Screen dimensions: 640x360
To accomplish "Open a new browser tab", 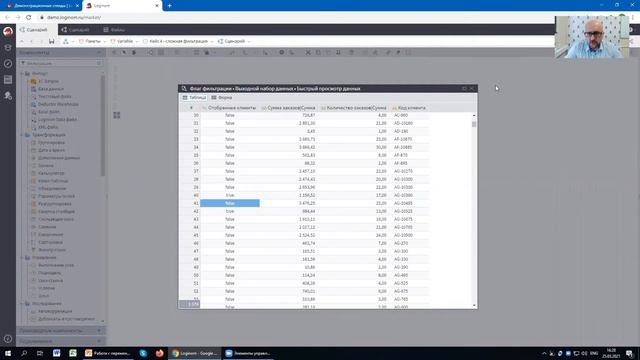I will [169, 6].
